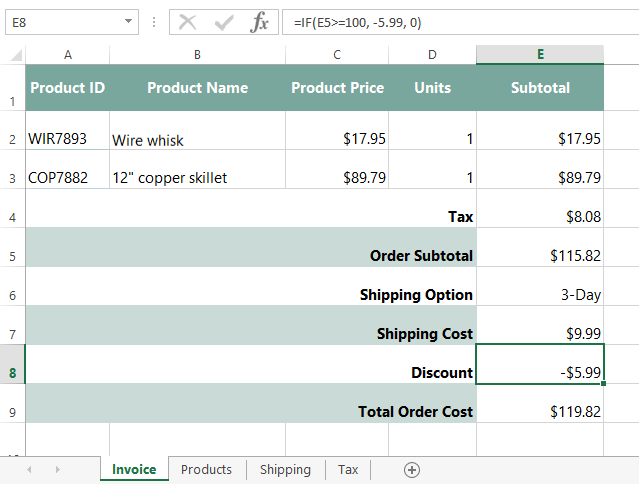Click into the formula bar text
The width and height of the screenshot is (639, 484).
pyautogui.click(x=450, y=22)
